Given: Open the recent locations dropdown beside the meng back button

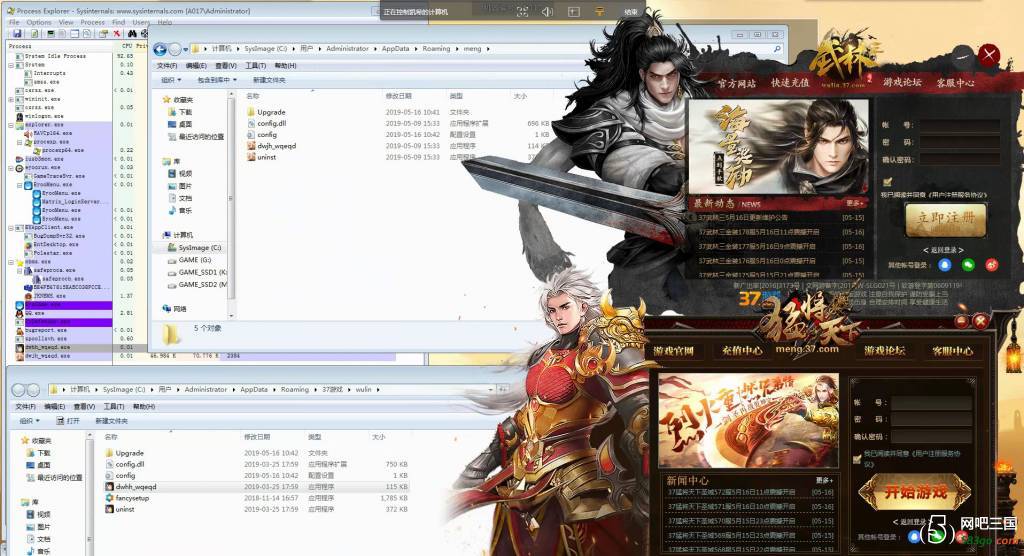Looking at the screenshot, I should [186, 49].
